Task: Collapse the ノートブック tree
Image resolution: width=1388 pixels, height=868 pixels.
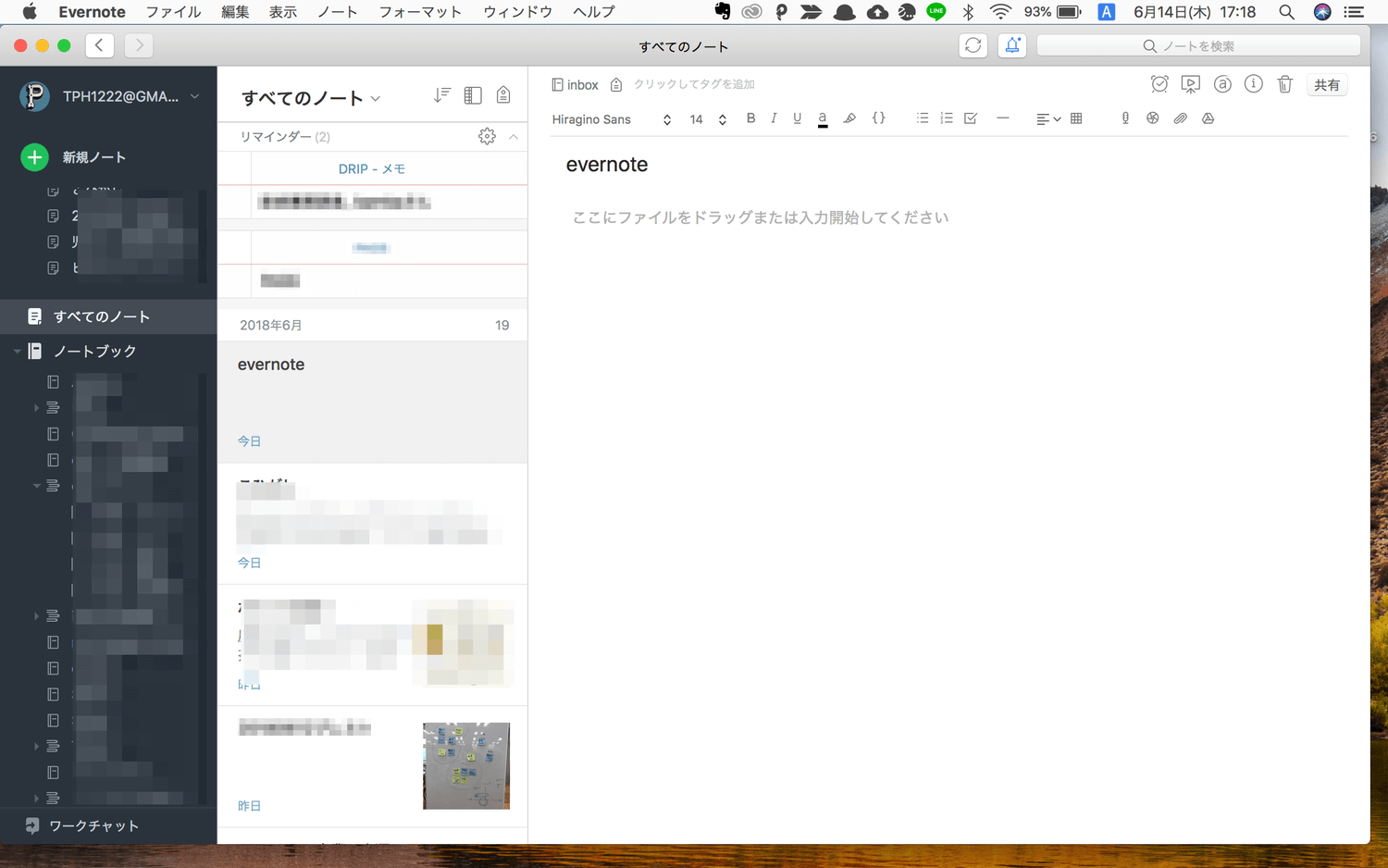Action: pyautogui.click(x=17, y=352)
